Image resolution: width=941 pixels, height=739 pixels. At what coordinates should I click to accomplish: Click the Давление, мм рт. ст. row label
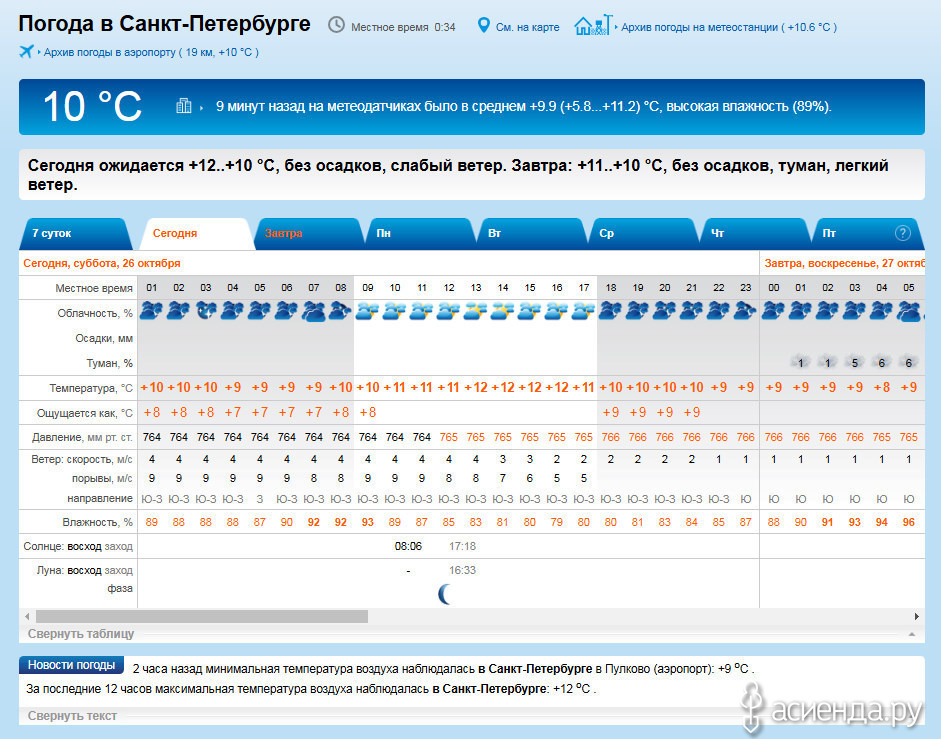pos(82,438)
